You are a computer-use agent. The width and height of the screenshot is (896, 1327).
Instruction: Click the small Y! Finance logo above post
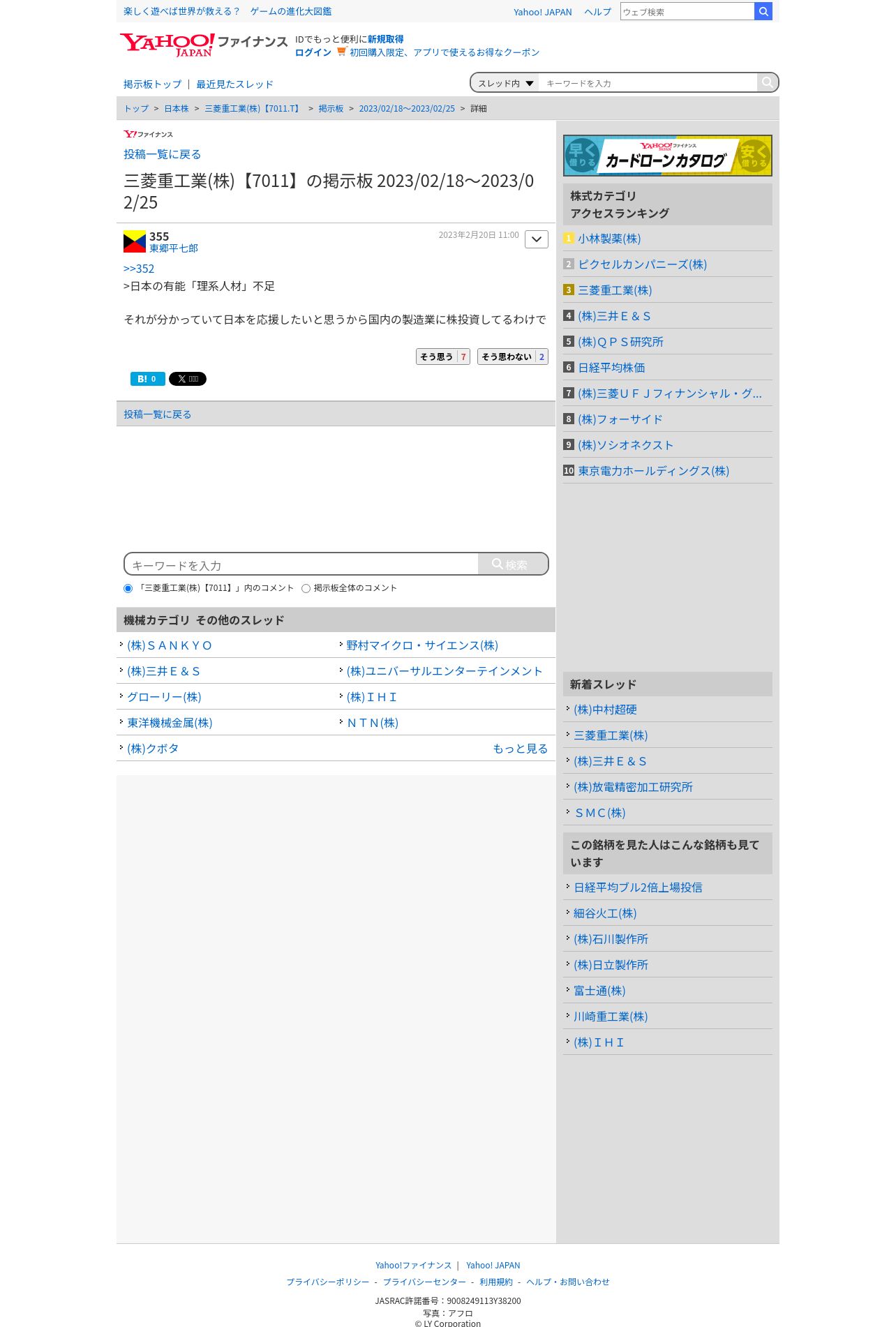(148, 134)
